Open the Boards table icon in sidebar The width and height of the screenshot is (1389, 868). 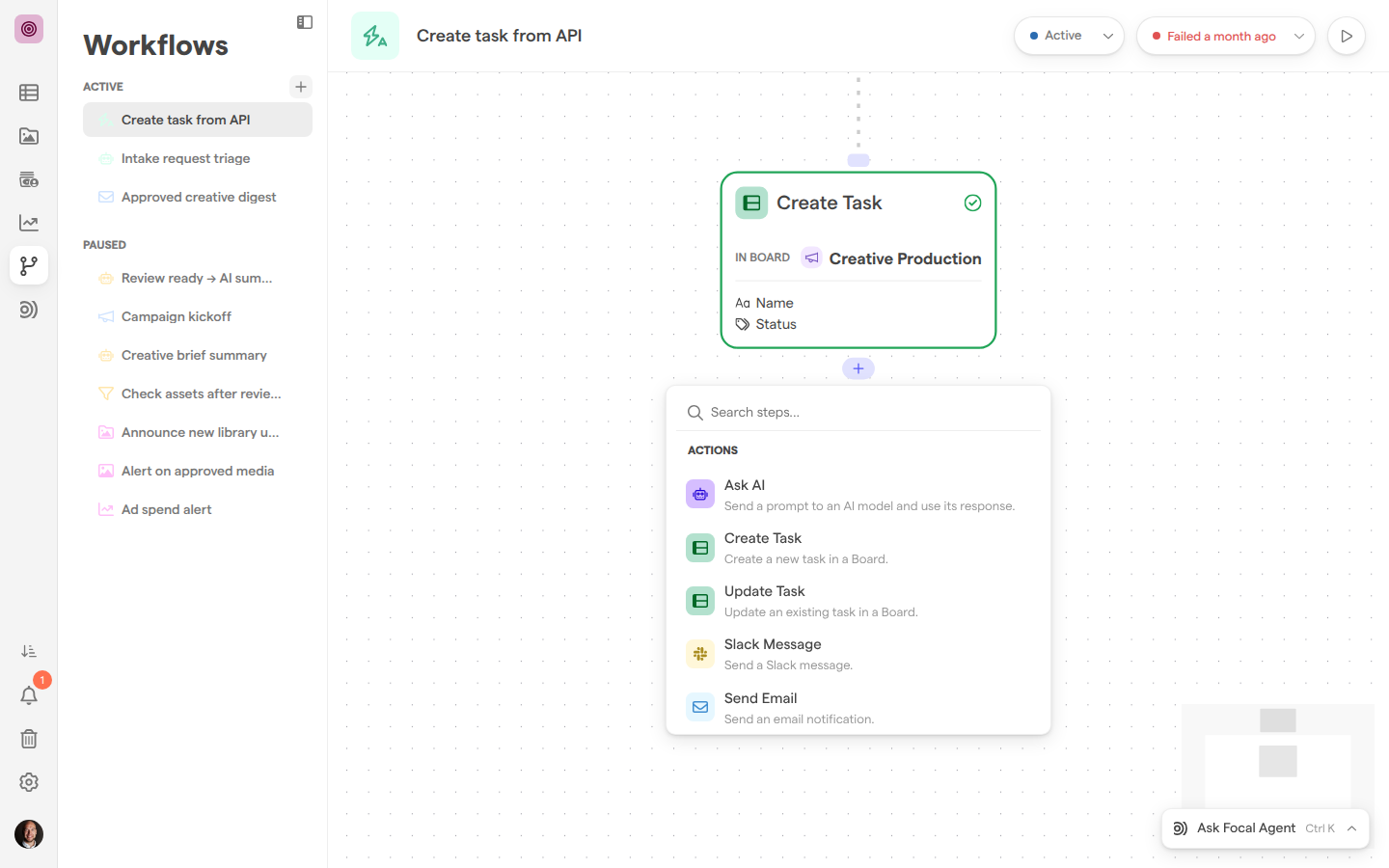click(29, 93)
